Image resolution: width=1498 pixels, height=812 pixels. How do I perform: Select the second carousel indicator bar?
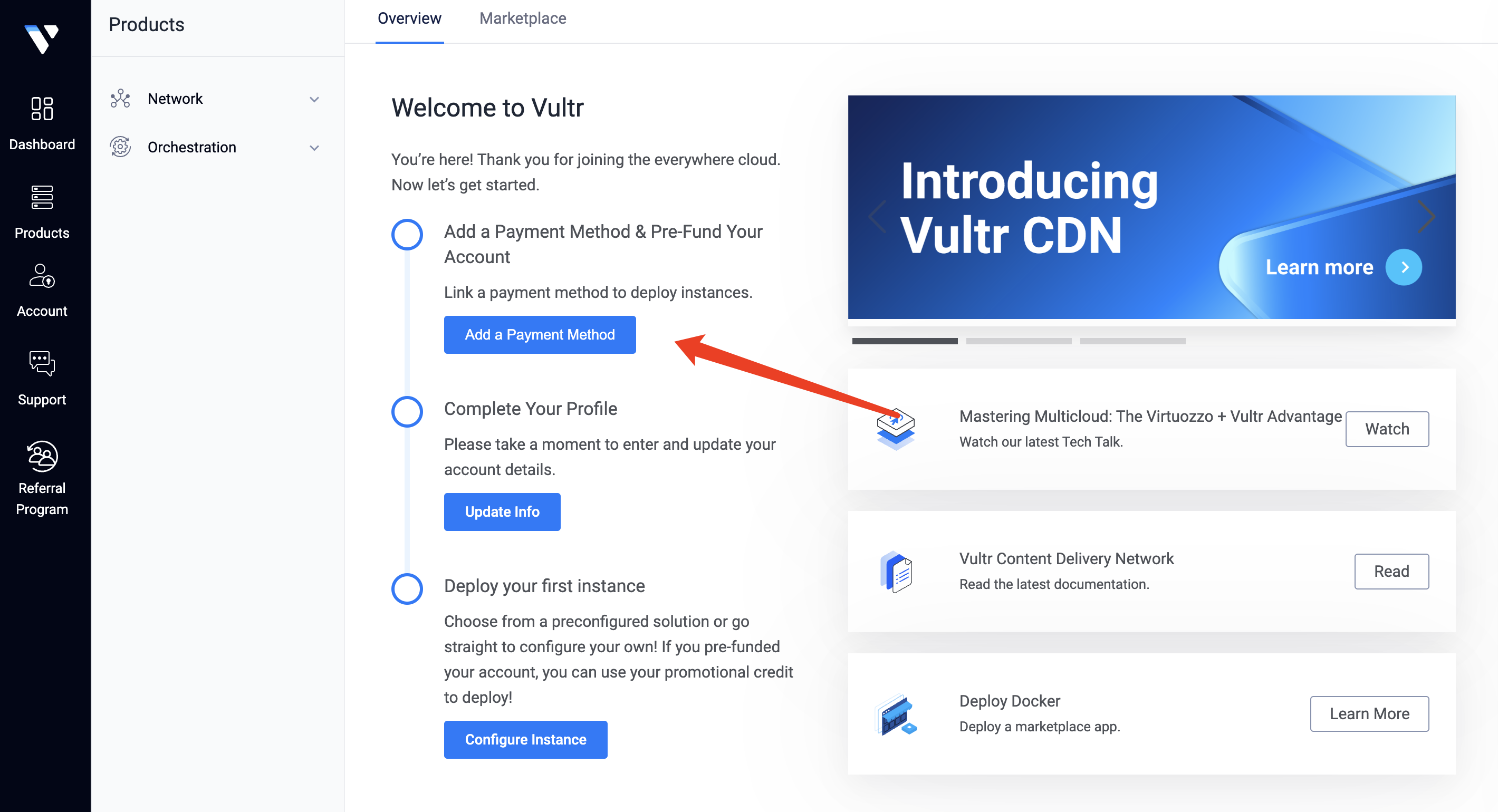(x=1019, y=341)
